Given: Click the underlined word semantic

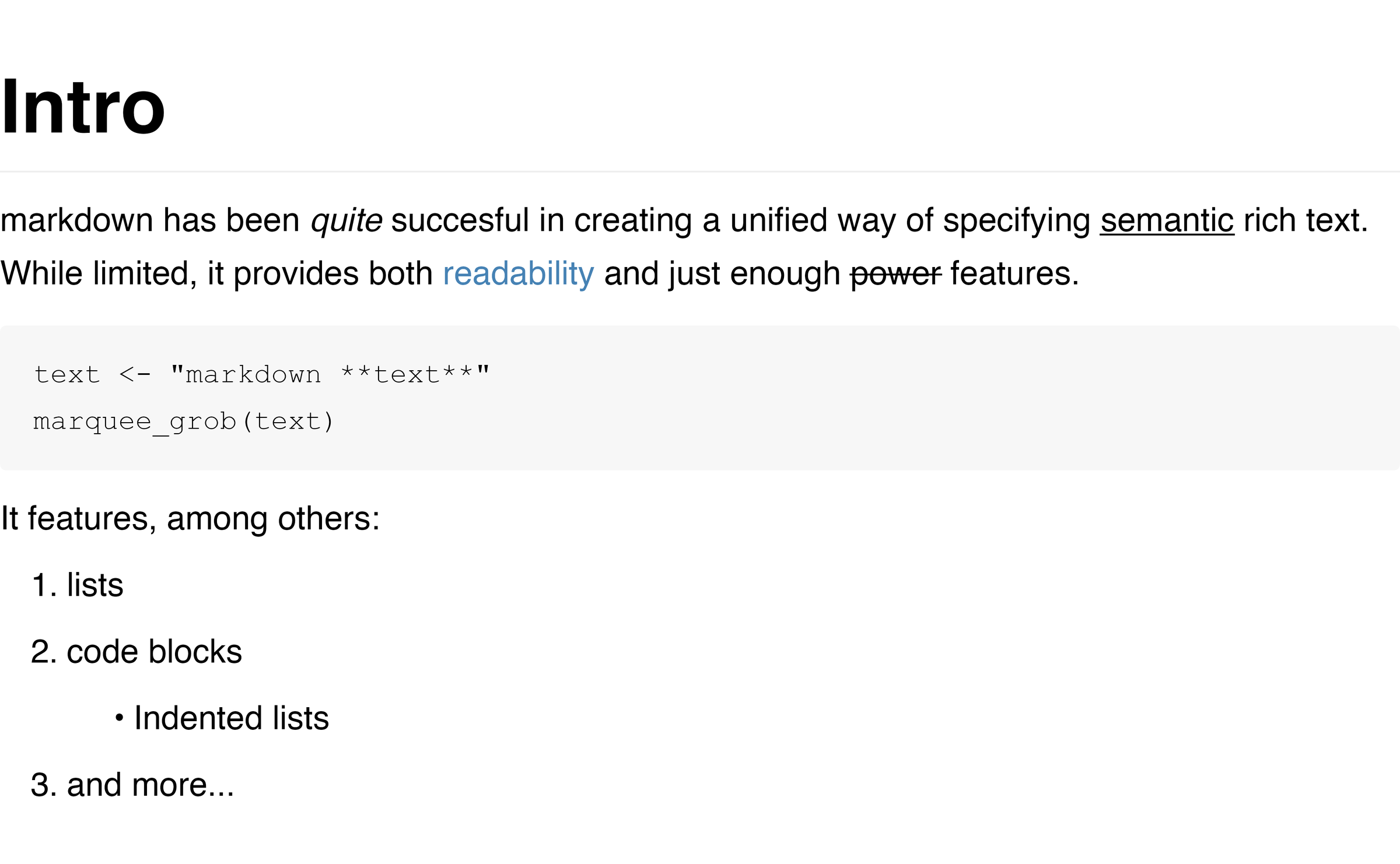Looking at the screenshot, I should coord(1167,221).
